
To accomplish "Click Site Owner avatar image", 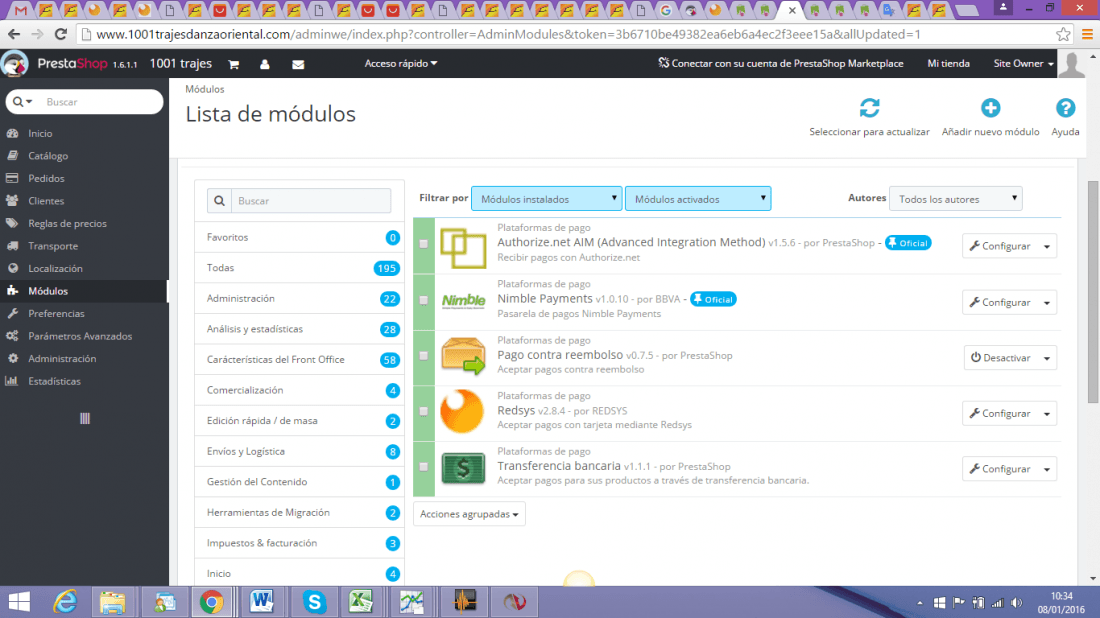I will point(1071,63).
